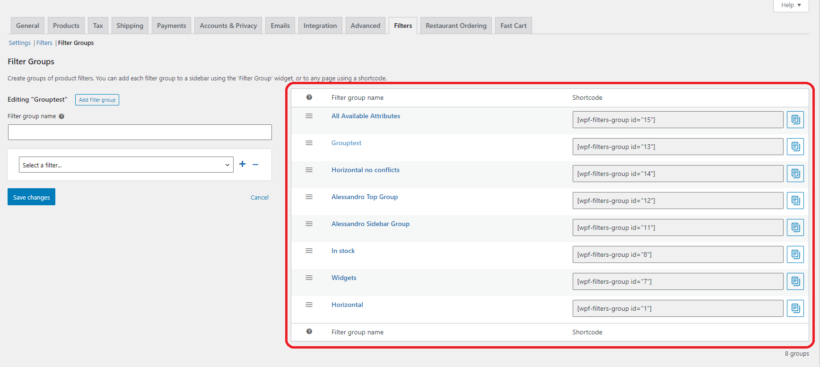820x367 pixels.
Task: Copy the Grouptest shortcode
Action: click(x=795, y=147)
